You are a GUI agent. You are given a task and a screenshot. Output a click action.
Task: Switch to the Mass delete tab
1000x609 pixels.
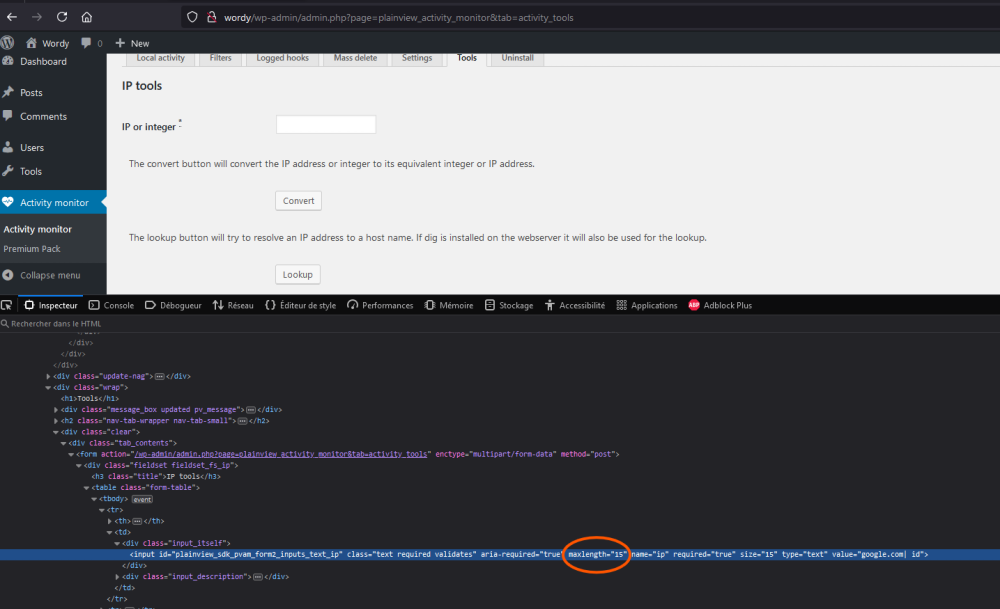tap(355, 58)
